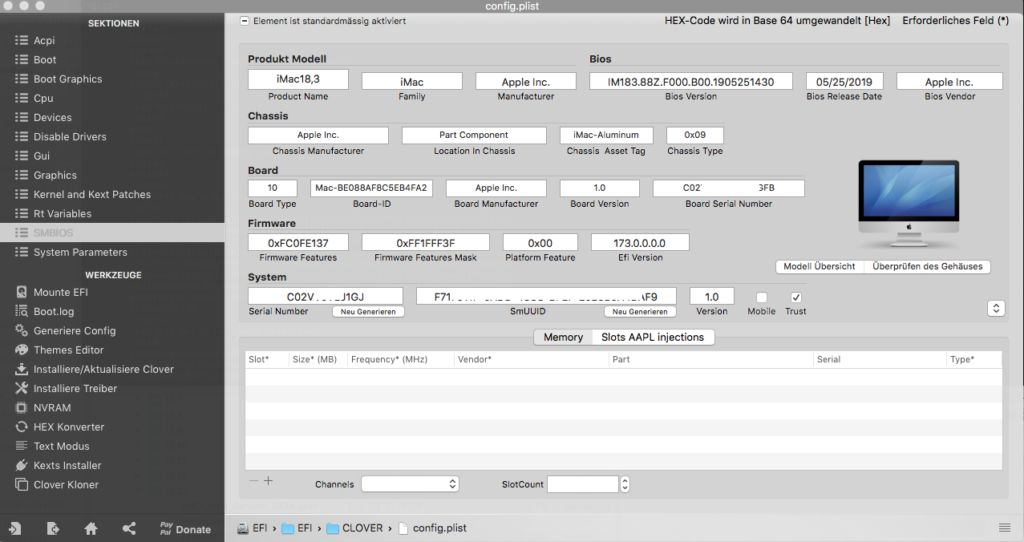Click the import icon at sidebar bottom
The image size is (1024, 542).
point(14,528)
